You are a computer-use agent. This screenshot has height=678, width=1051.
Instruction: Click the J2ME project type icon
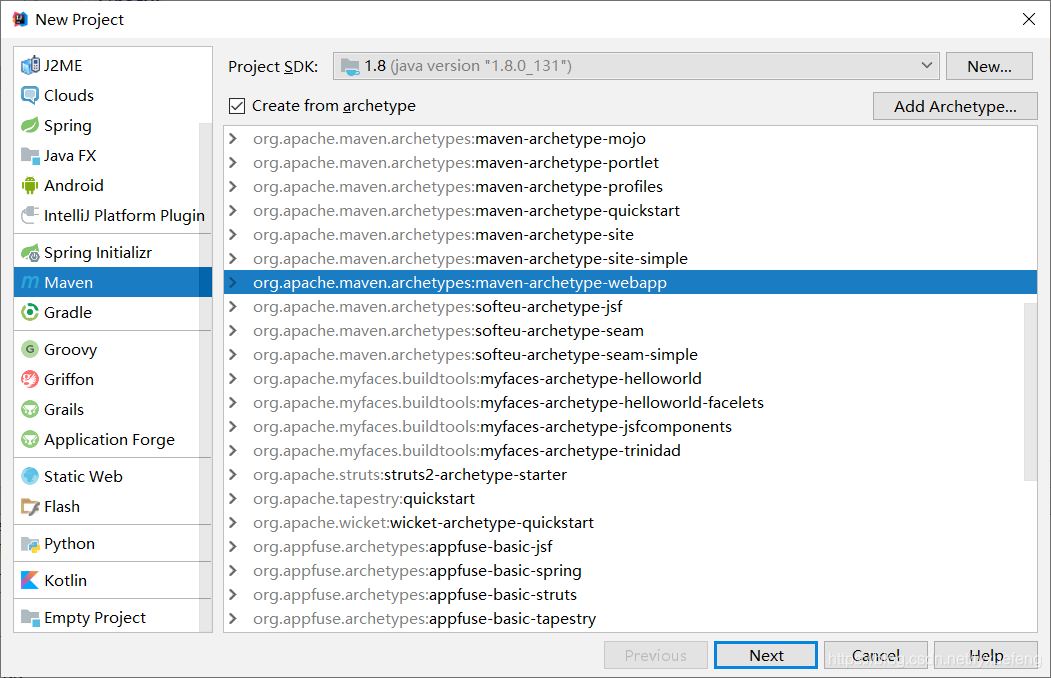tap(30, 66)
